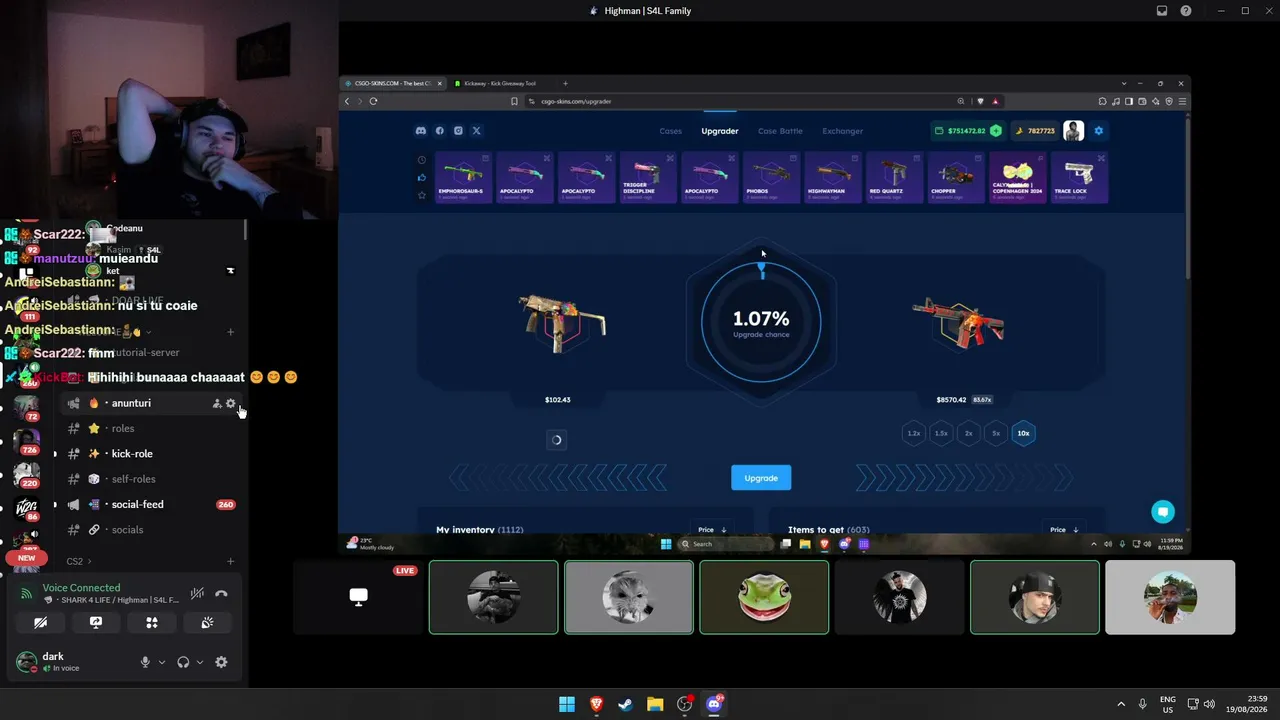Viewport: 1280px width, 720px height.
Task: Open Discord link icon on csgo-skins header
Action: pos(421,131)
